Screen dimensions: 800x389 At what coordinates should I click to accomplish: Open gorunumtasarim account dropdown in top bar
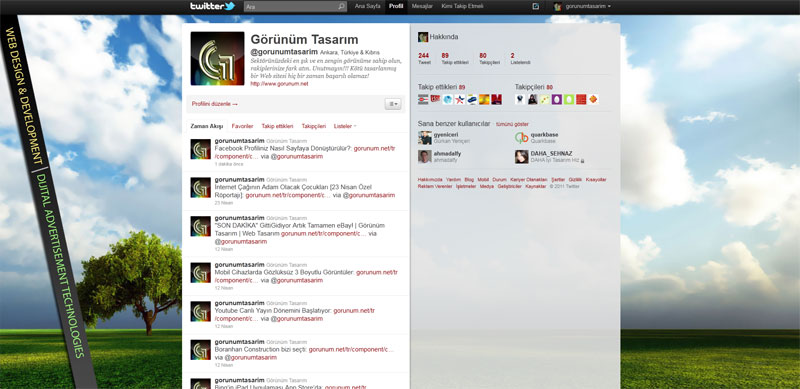588,7
